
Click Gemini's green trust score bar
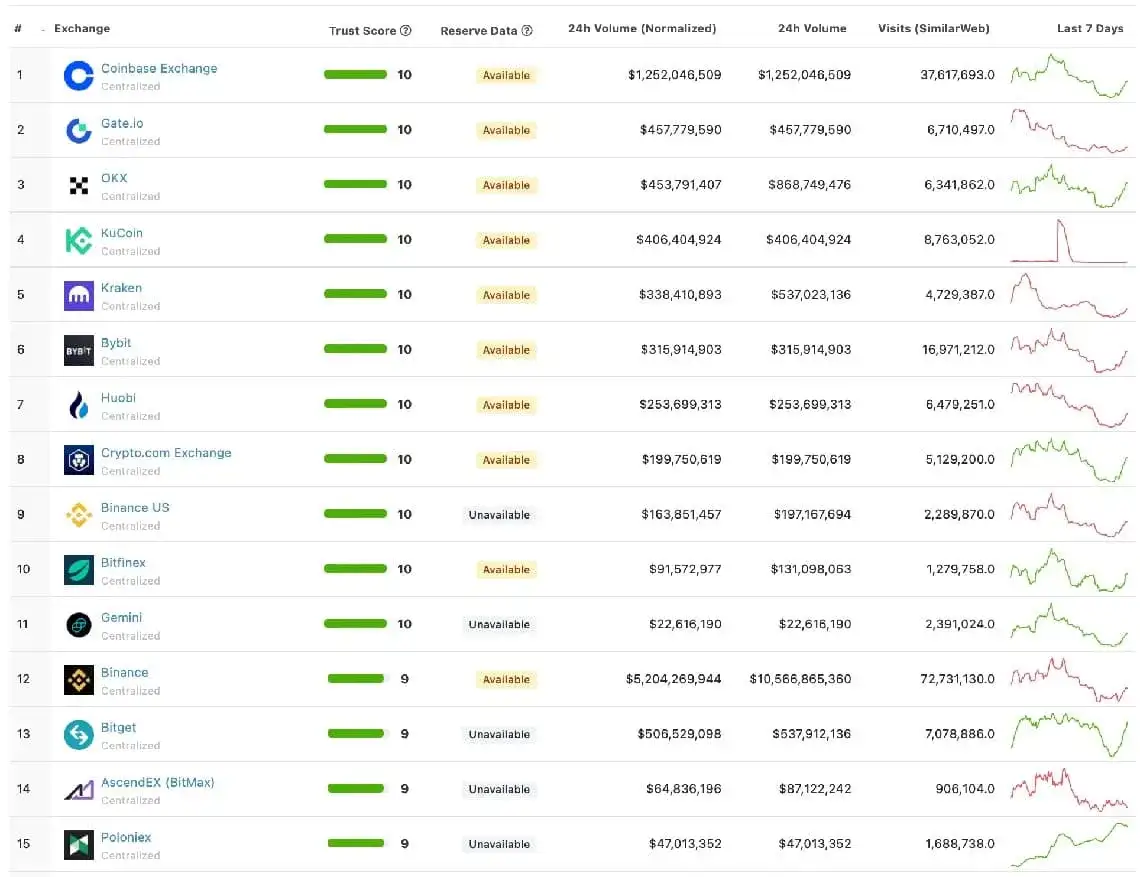click(355, 624)
